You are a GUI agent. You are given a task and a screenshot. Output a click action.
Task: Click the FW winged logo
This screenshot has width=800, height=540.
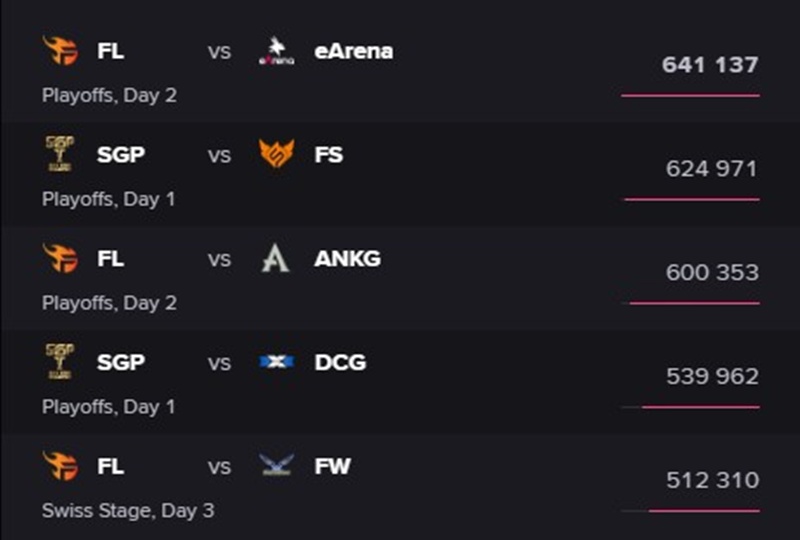pyautogui.click(x=277, y=465)
